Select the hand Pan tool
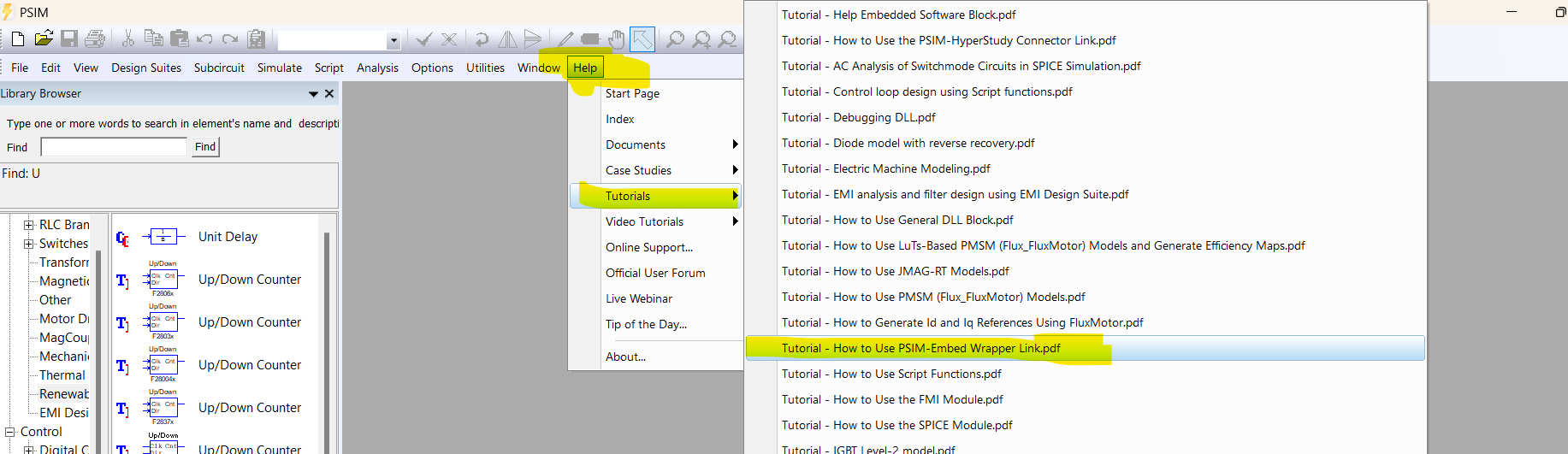This screenshot has height=454, width=1568. click(x=617, y=39)
